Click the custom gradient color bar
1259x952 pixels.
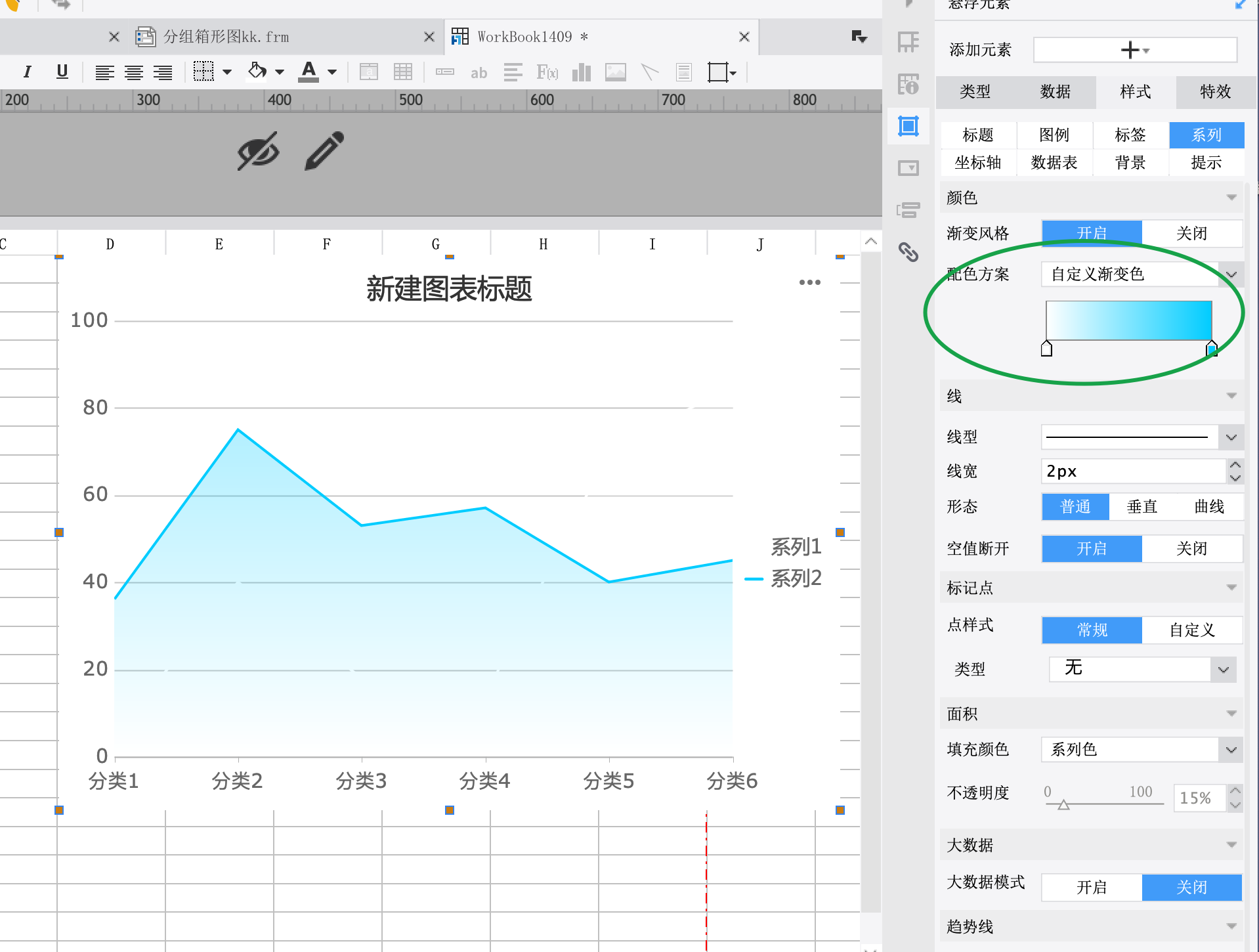click(1129, 320)
